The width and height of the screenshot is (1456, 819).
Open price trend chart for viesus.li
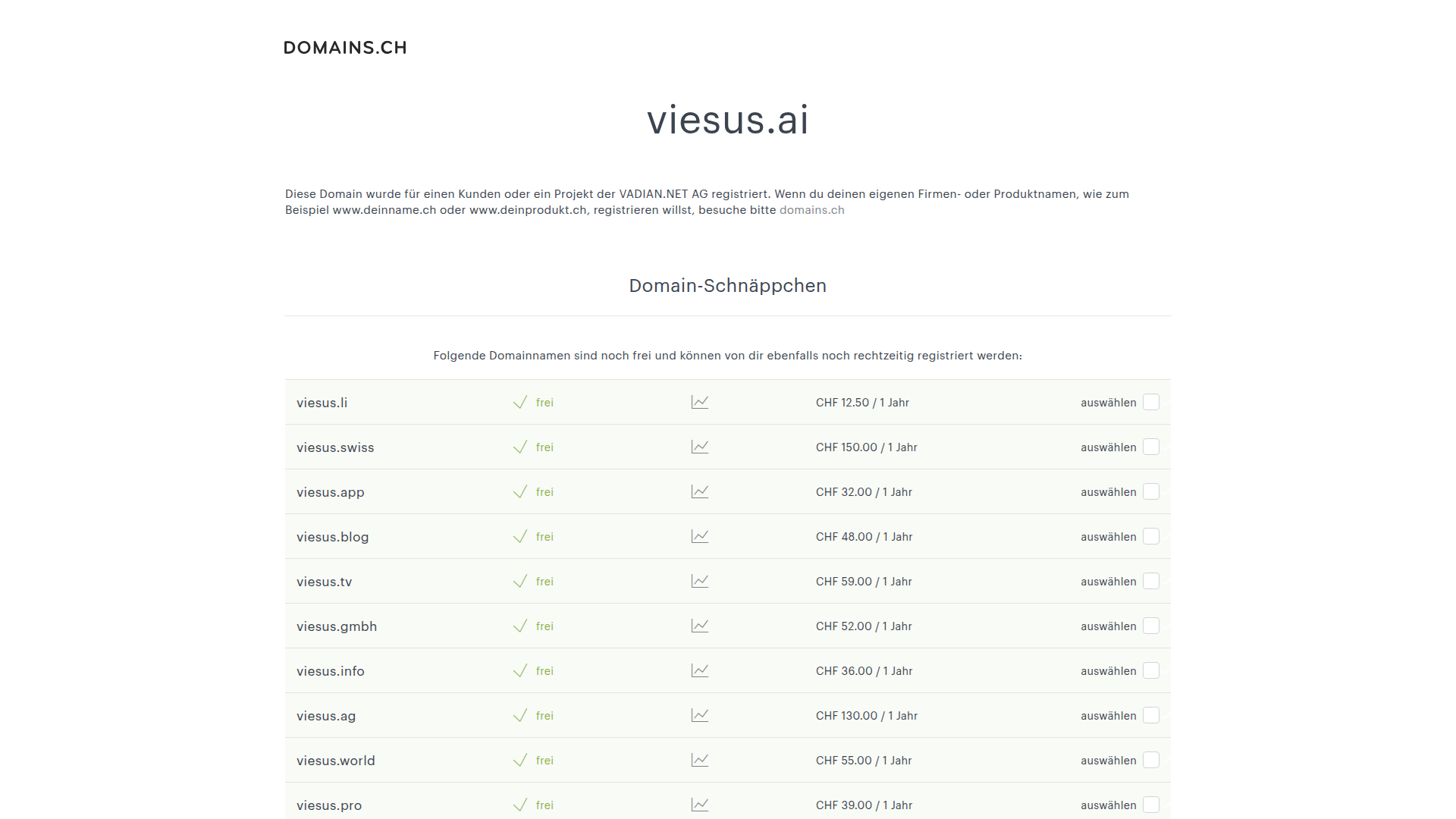coord(700,402)
